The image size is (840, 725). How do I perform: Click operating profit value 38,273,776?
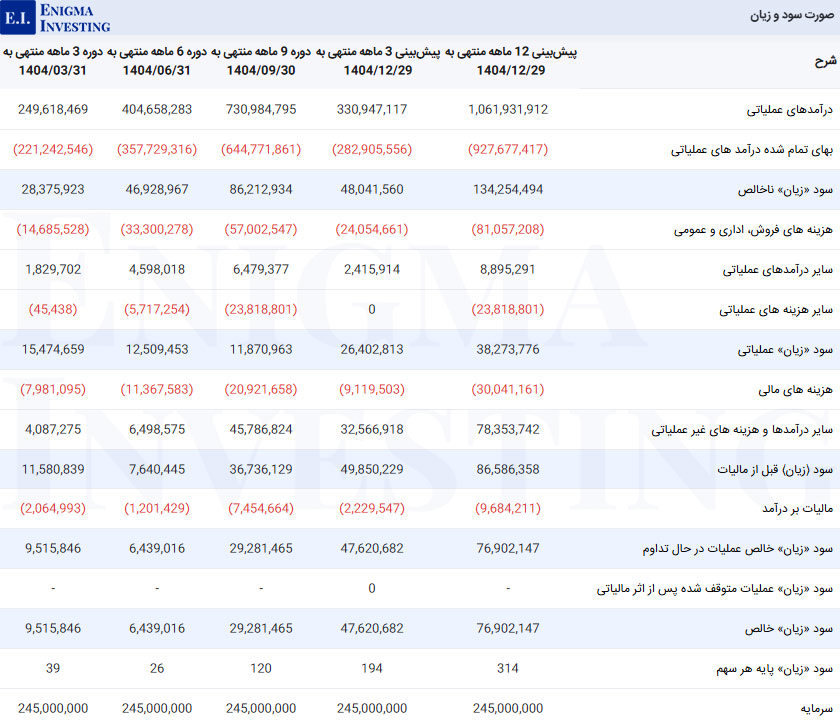[x=507, y=349]
